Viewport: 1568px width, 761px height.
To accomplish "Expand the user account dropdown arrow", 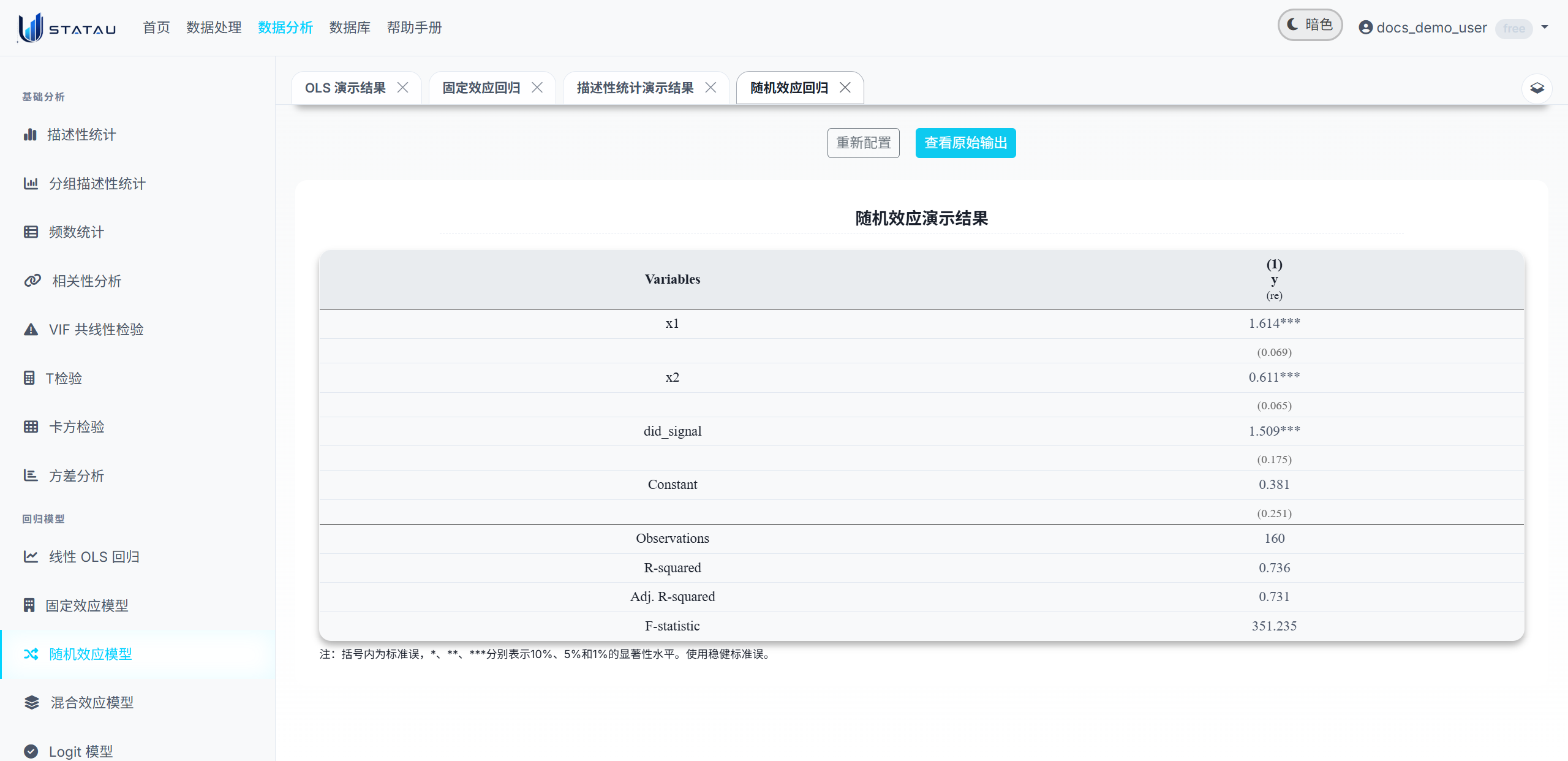I will tap(1545, 27).
